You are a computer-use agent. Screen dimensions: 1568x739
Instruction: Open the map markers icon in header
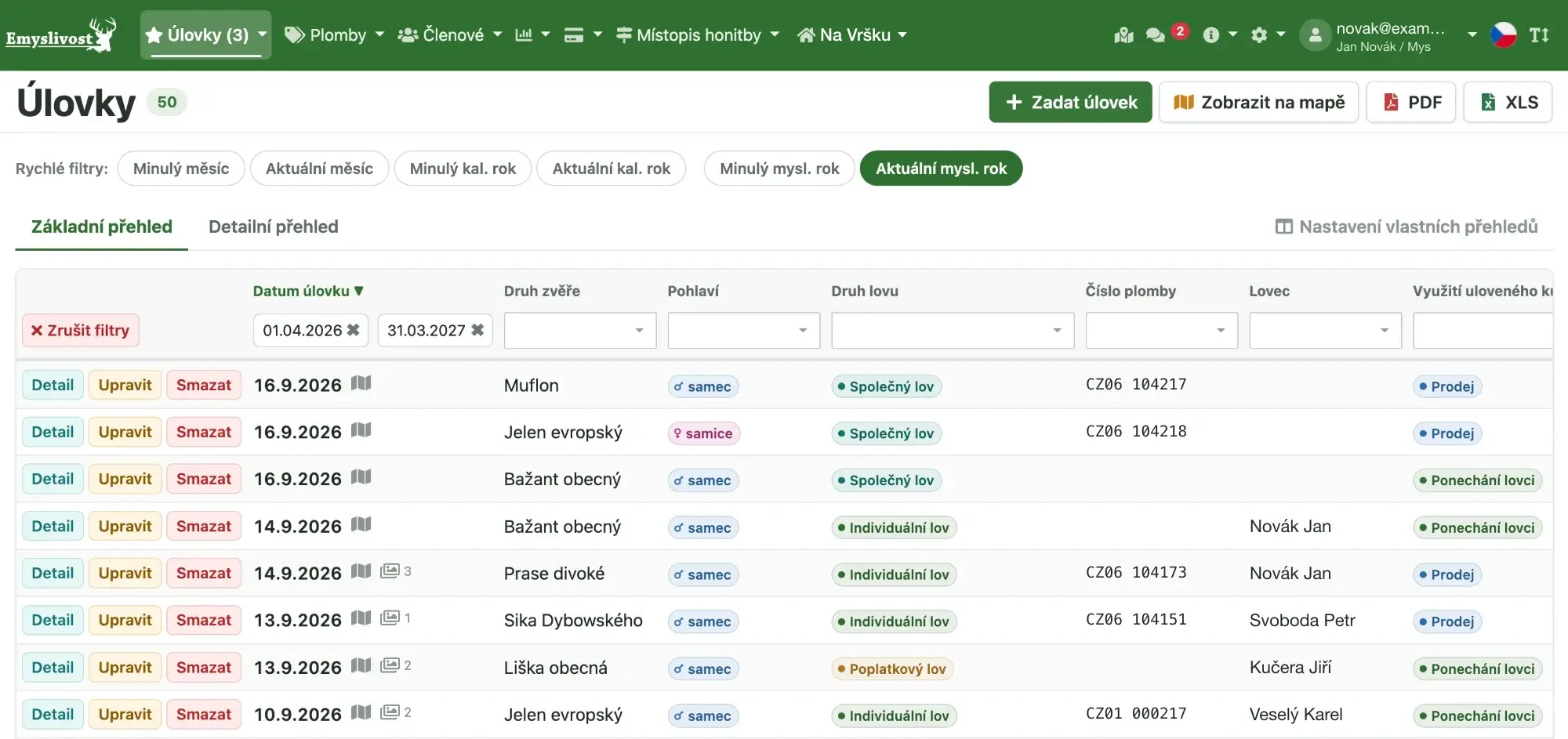(1123, 35)
